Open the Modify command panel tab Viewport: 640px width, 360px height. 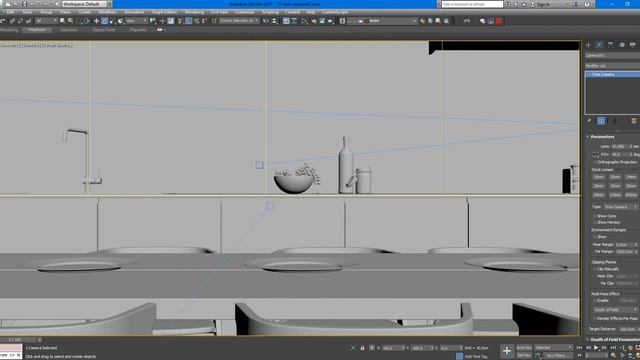tap(599, 45)
